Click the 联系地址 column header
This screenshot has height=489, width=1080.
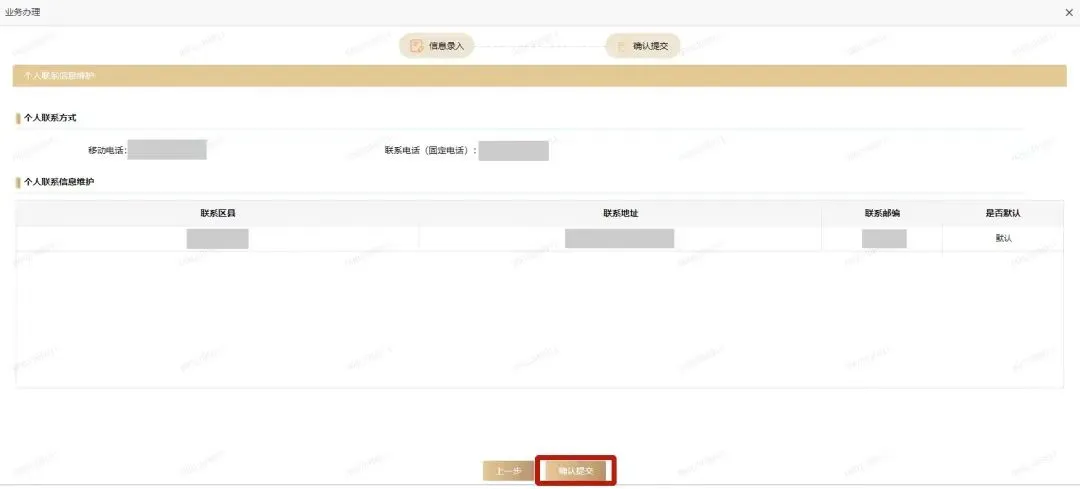point(620,214)
